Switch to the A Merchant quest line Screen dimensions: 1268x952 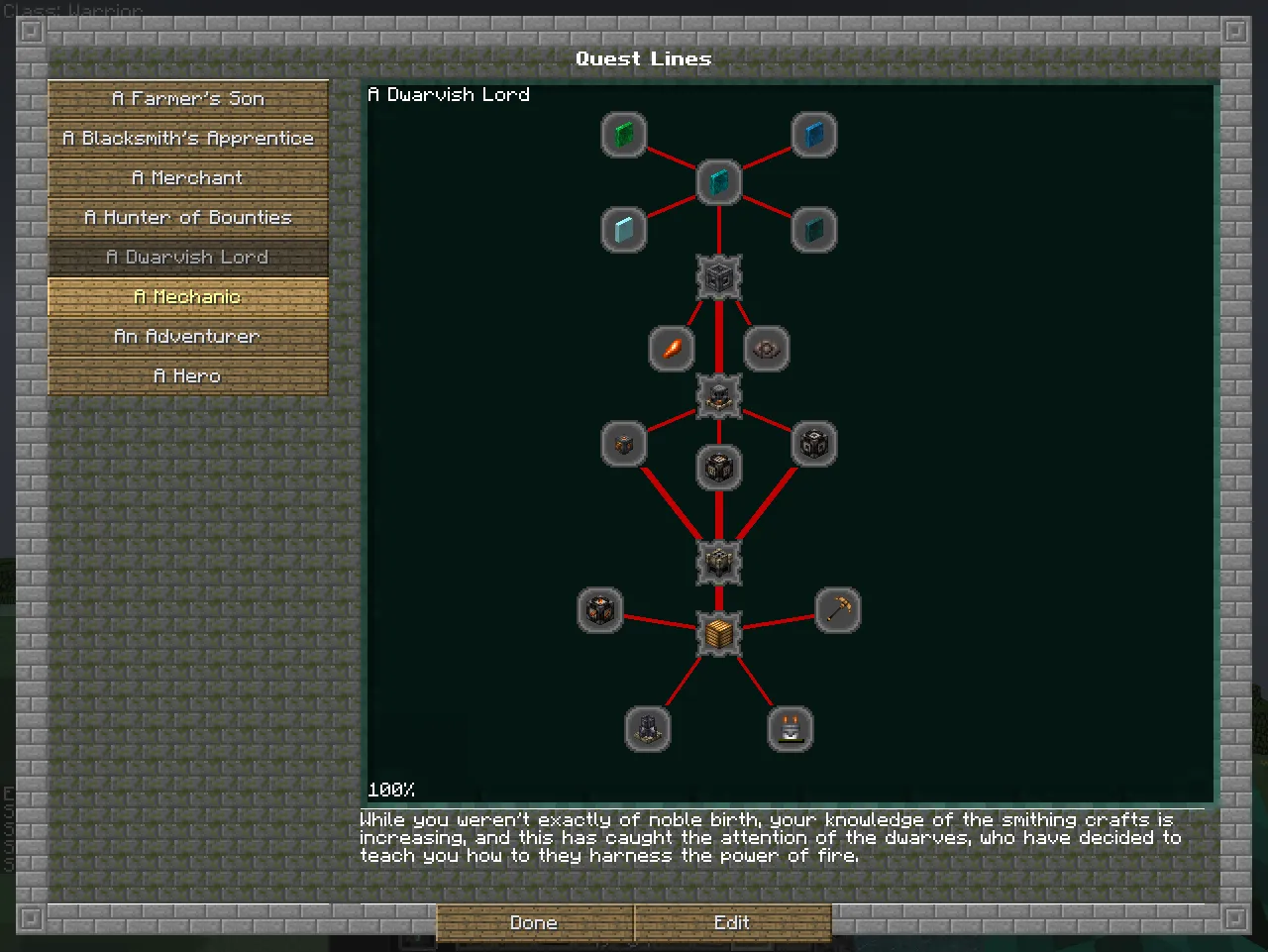click(188, 178)
